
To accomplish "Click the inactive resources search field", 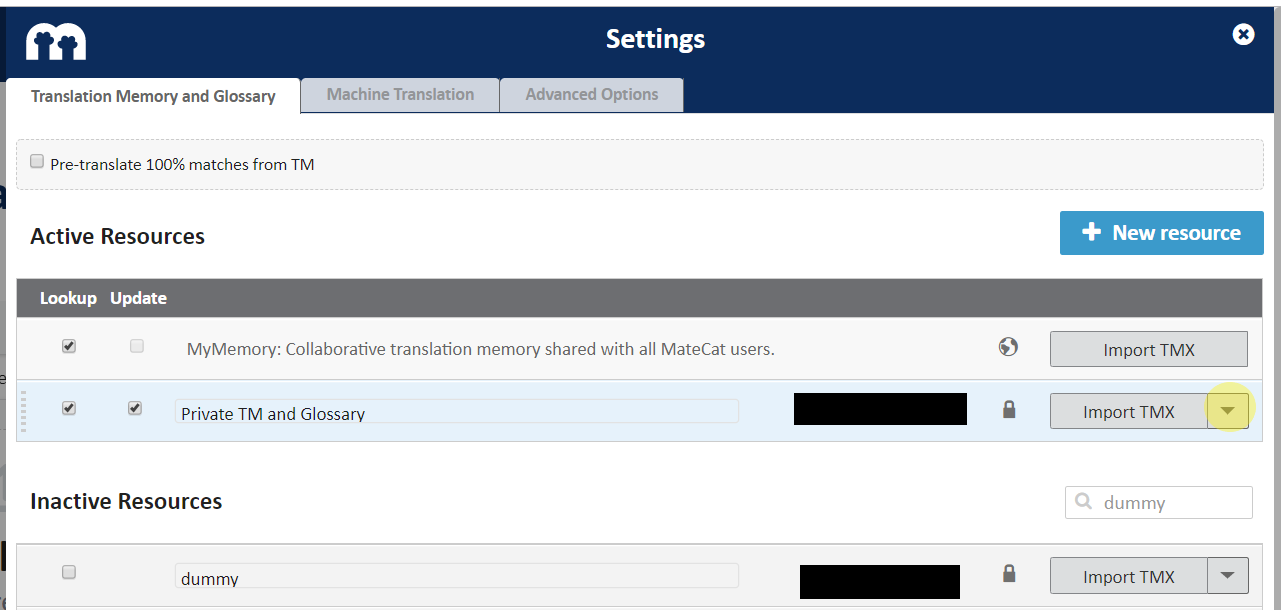I will 1170,503.
